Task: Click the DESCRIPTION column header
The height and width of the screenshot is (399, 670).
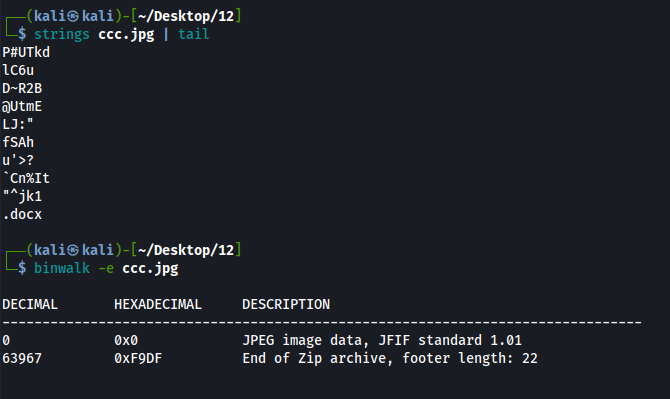Action: click(286, 304)
